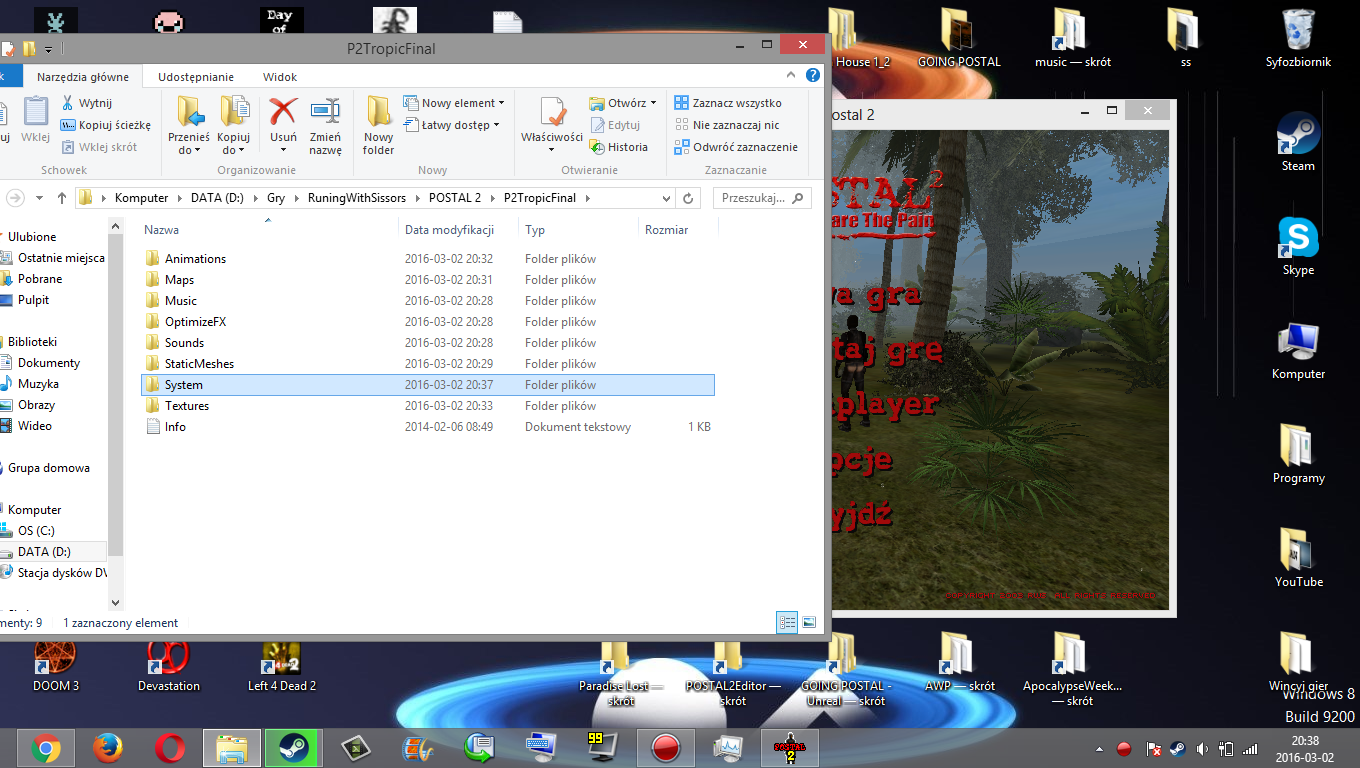The image size is (1360, 768).
Task: Click RuningWithSissors in the breadcrumb
Action: (x=357, y=198)
